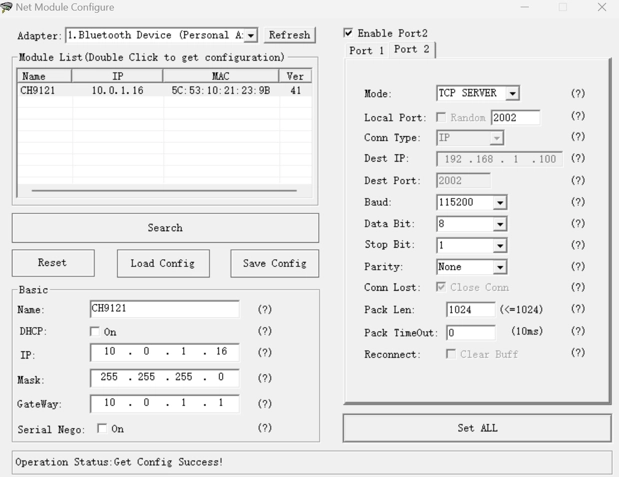
Task: Click the help (?) next to Mask
Action: [265, 378]
